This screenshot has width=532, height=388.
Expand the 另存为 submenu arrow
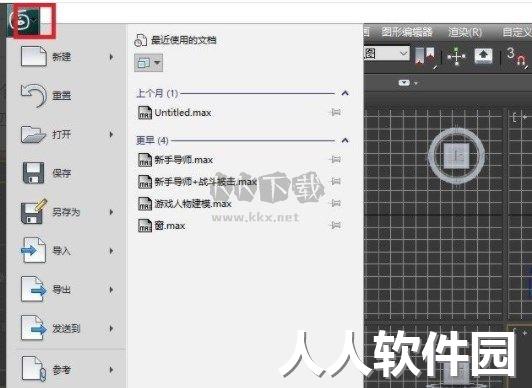[x=111, y=212]
